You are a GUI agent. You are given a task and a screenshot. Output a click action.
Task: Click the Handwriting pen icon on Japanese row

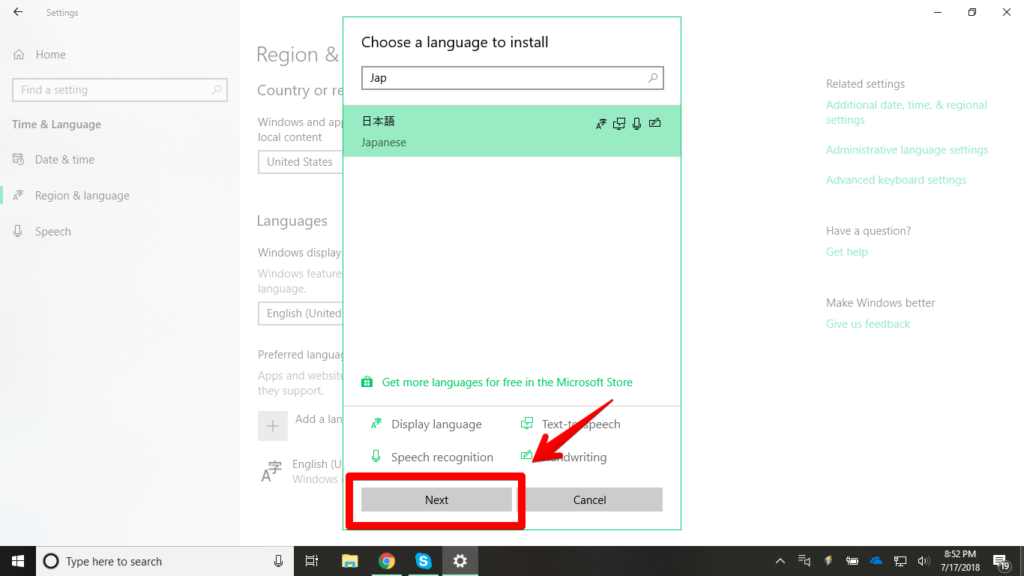pos(655,124)
